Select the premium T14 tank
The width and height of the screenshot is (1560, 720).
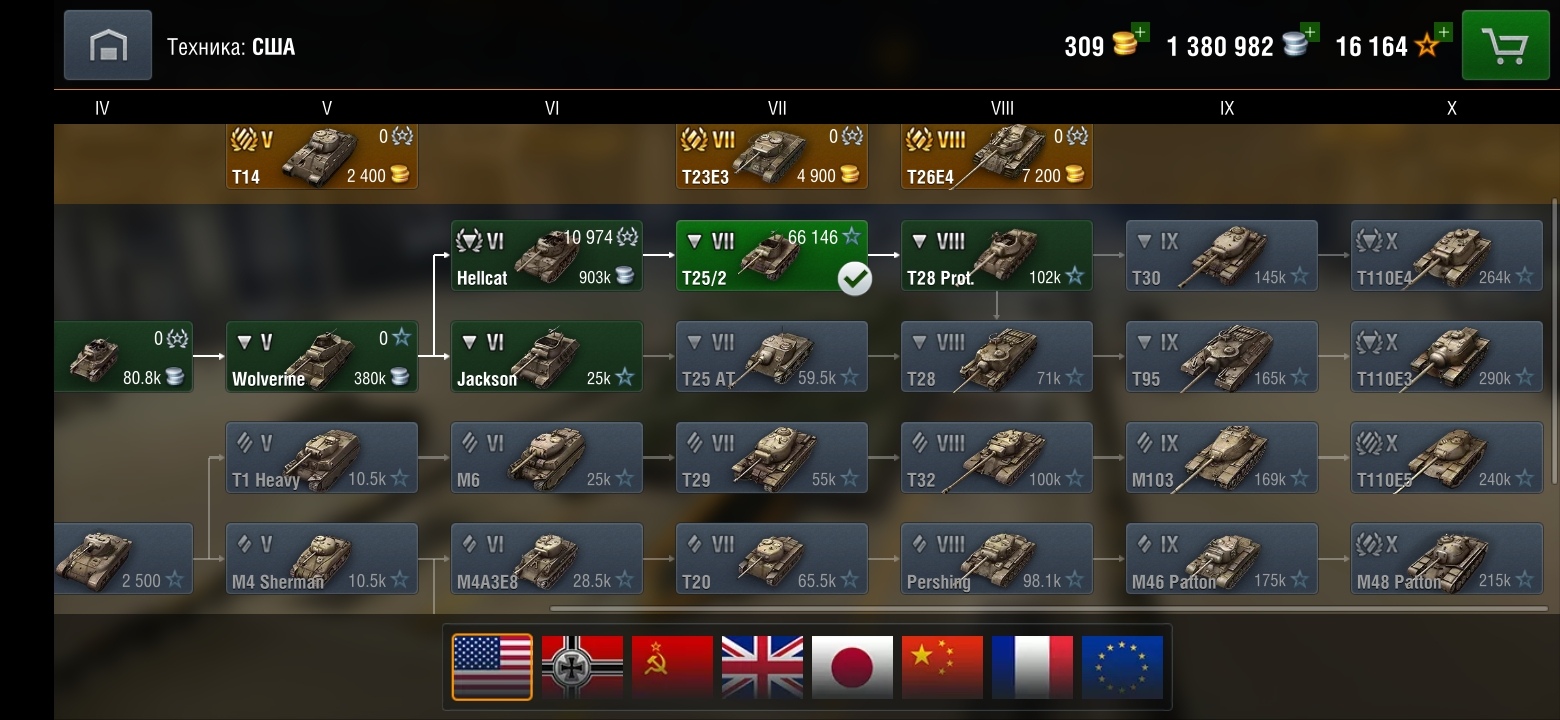pos(322,156)
